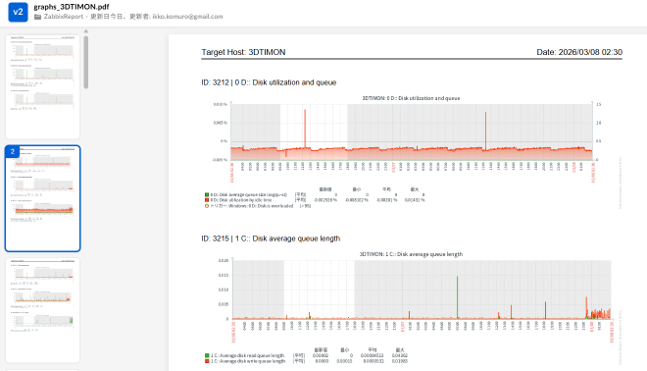Click the thumbnail sidebar scrollbar handle

point(86,62)
